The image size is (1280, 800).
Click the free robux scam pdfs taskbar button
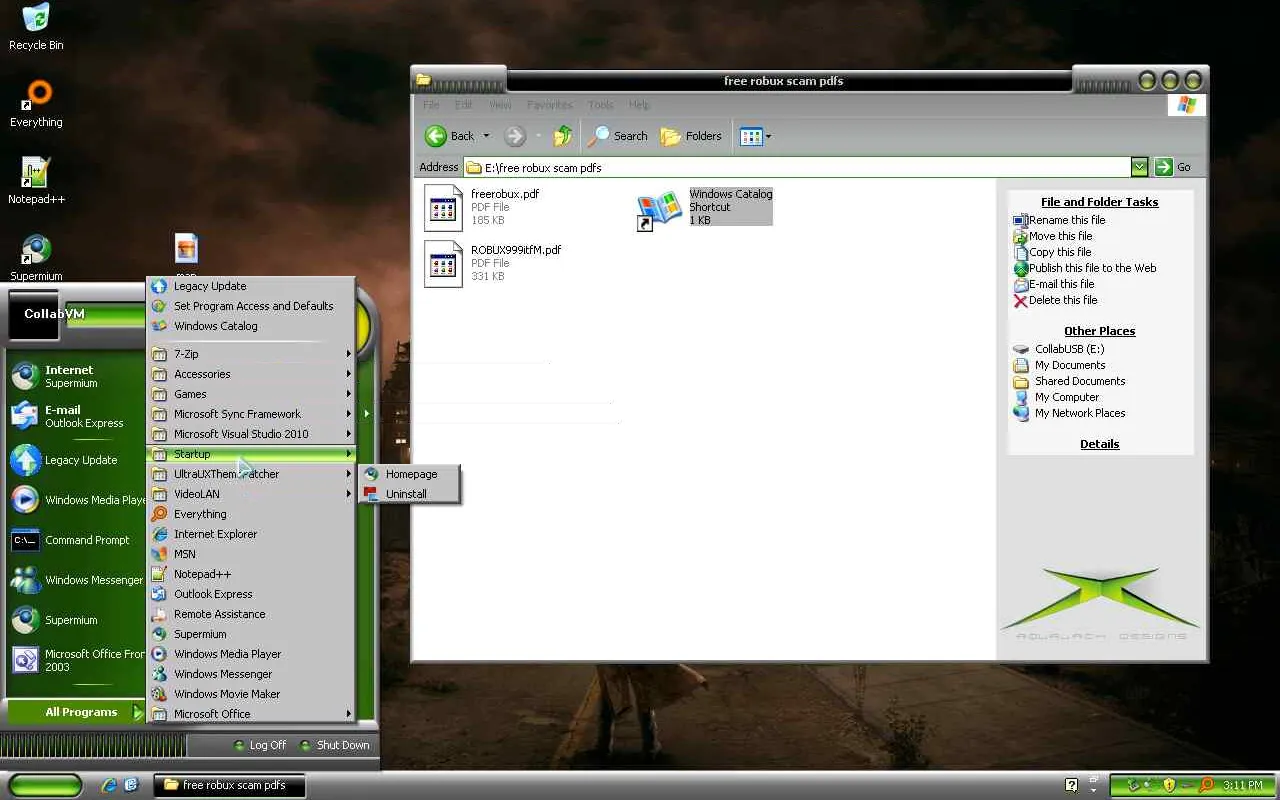(x=229, y=785)
